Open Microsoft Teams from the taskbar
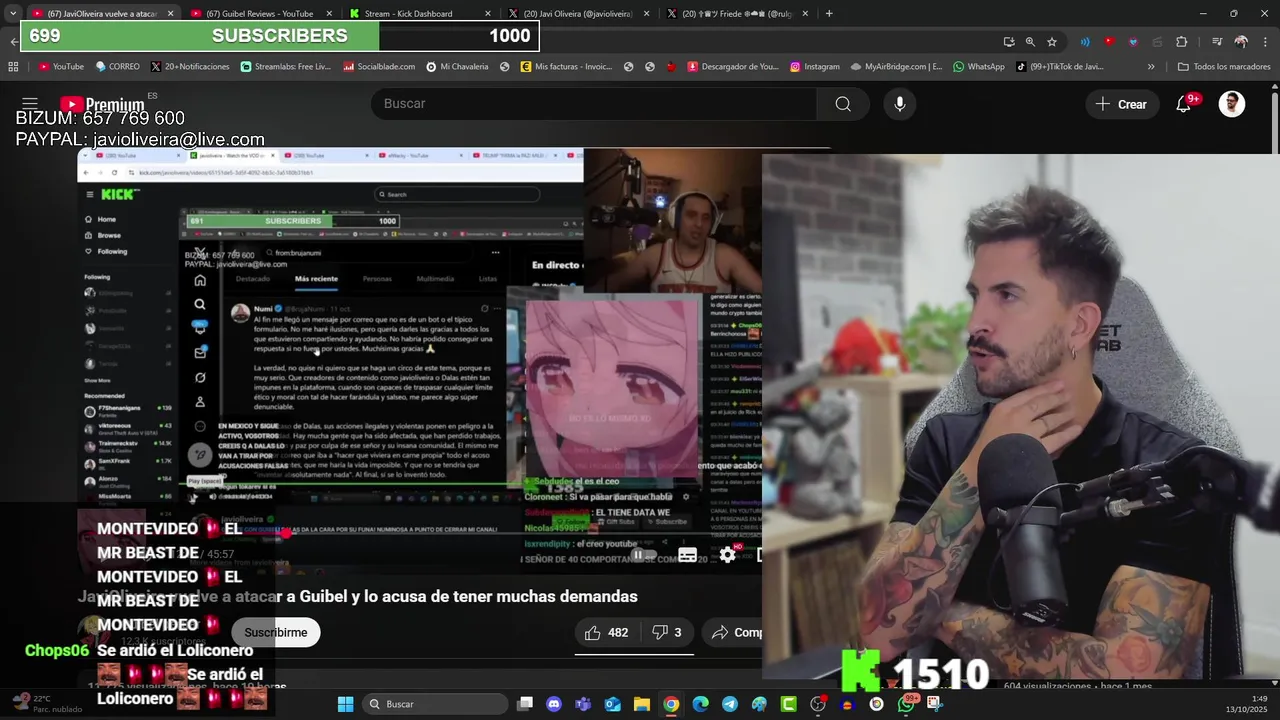The width and height of the screenshot is (1280, 720). (583, 704)
